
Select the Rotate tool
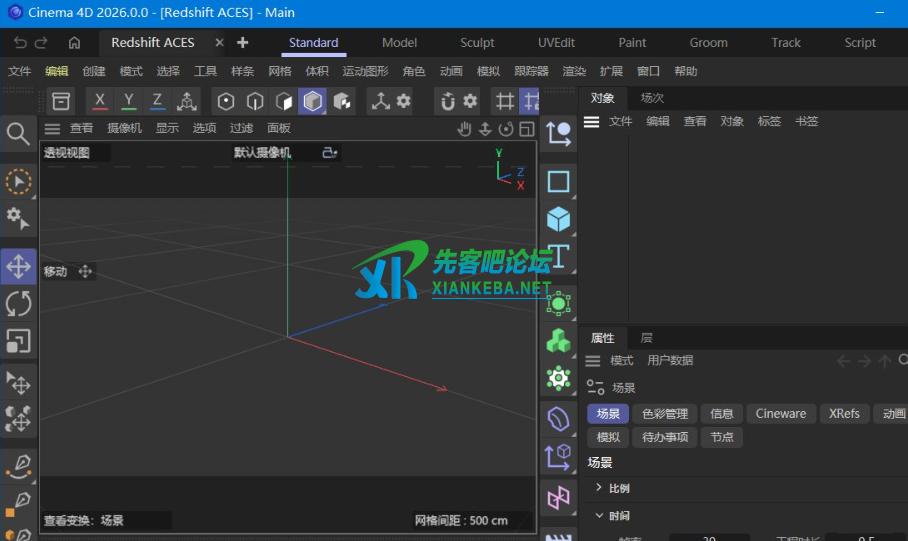(x=18, y=303)
